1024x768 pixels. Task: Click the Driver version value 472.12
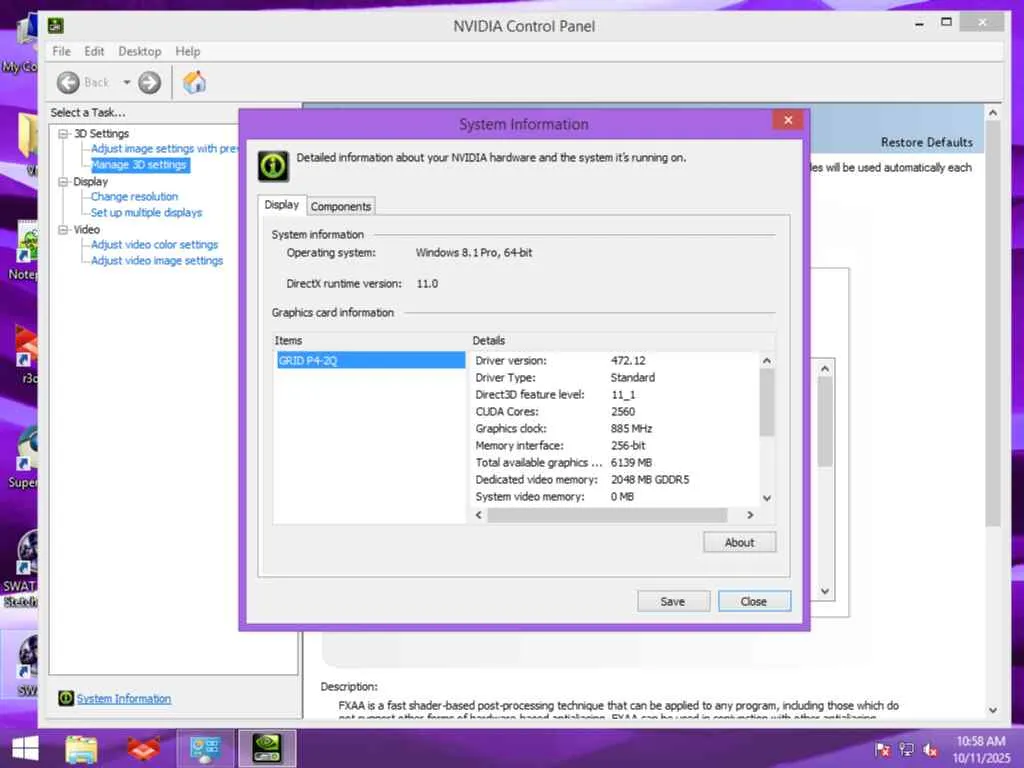(628, 360)
